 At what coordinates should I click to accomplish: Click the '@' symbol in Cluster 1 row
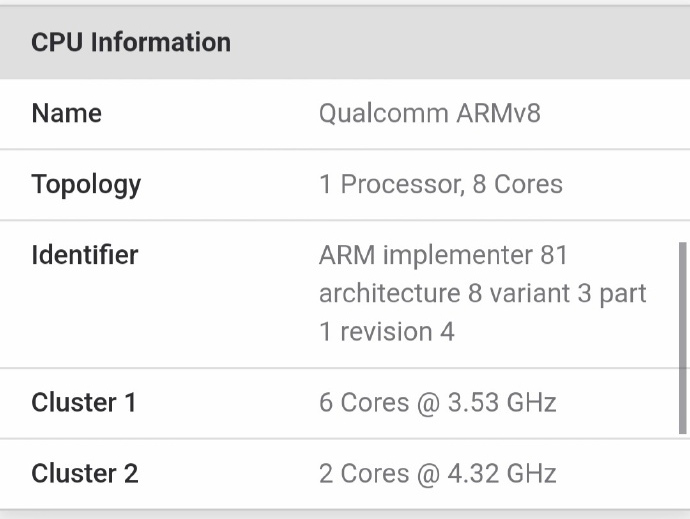point(428,403)
